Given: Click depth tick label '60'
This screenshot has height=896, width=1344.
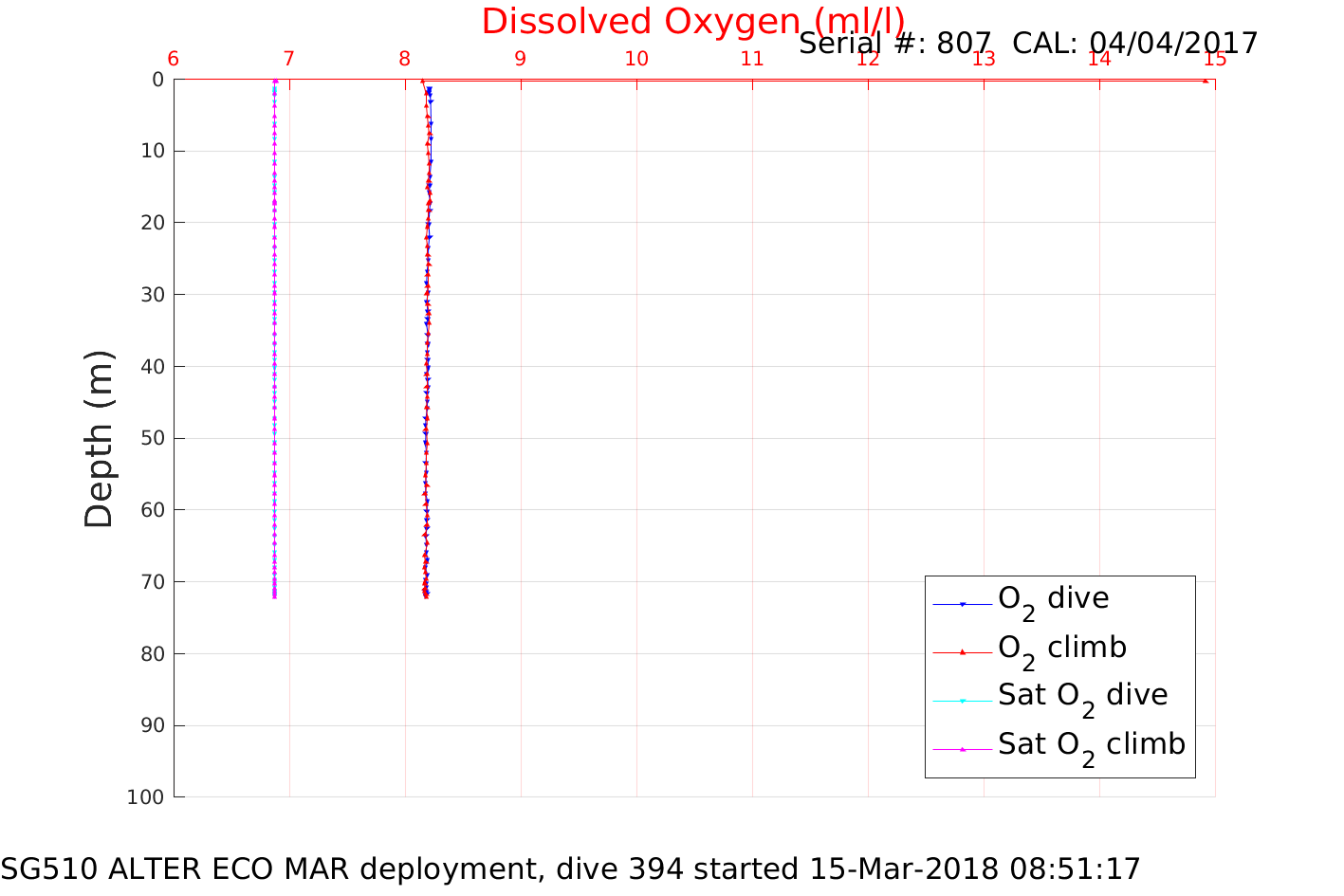Looking at the screenshot, I should (152, 510).
